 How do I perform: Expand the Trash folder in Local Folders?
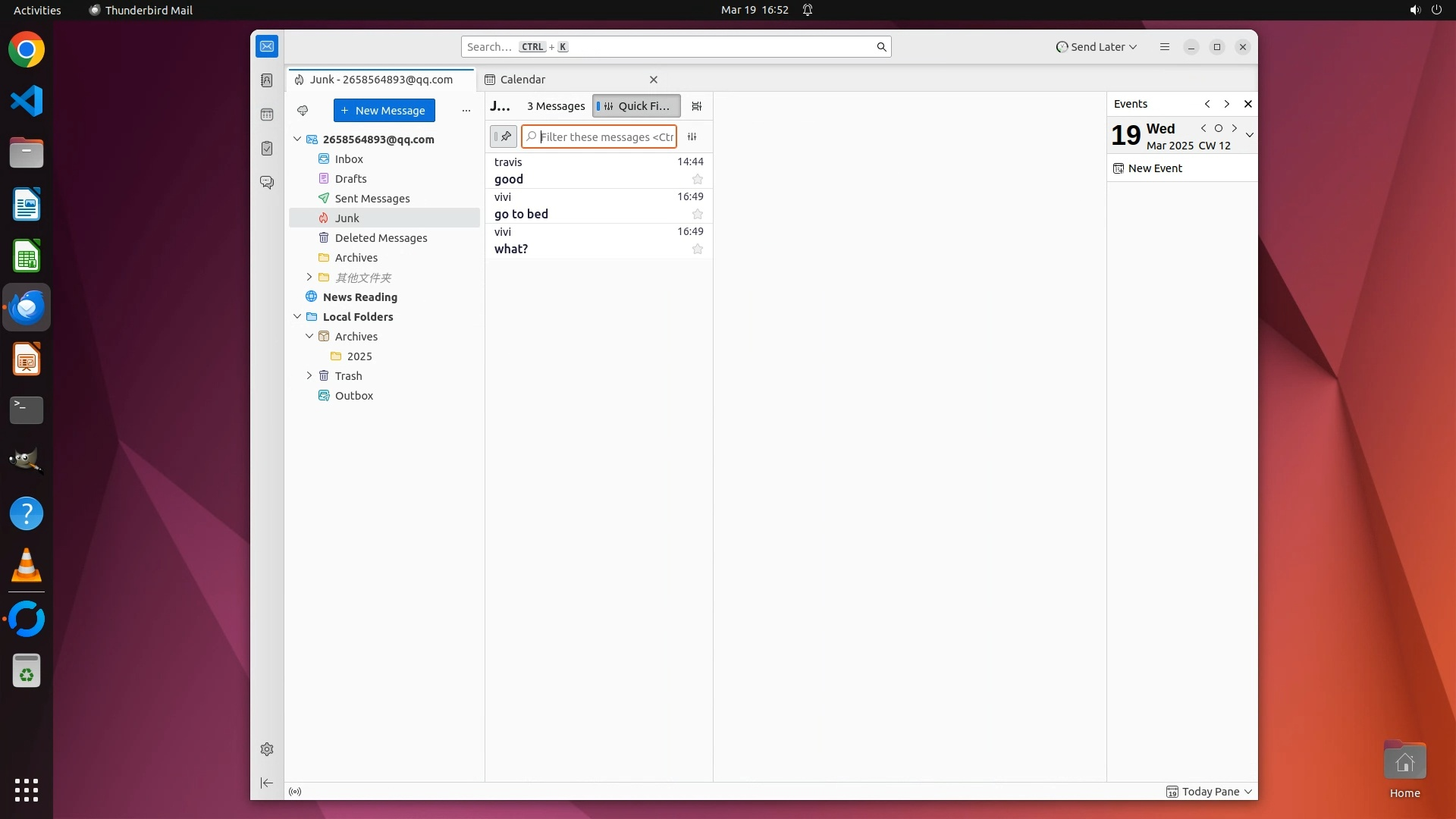pos(309,376)
